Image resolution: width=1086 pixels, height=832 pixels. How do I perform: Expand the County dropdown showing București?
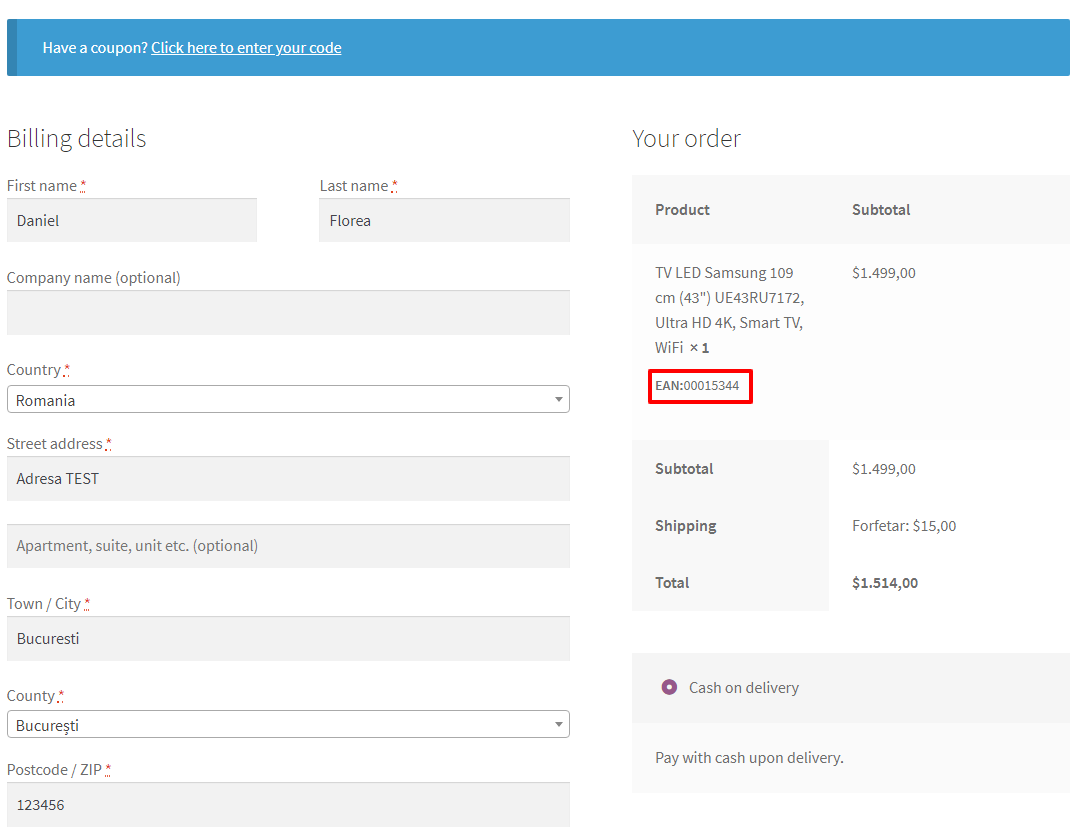coord(288,725)
